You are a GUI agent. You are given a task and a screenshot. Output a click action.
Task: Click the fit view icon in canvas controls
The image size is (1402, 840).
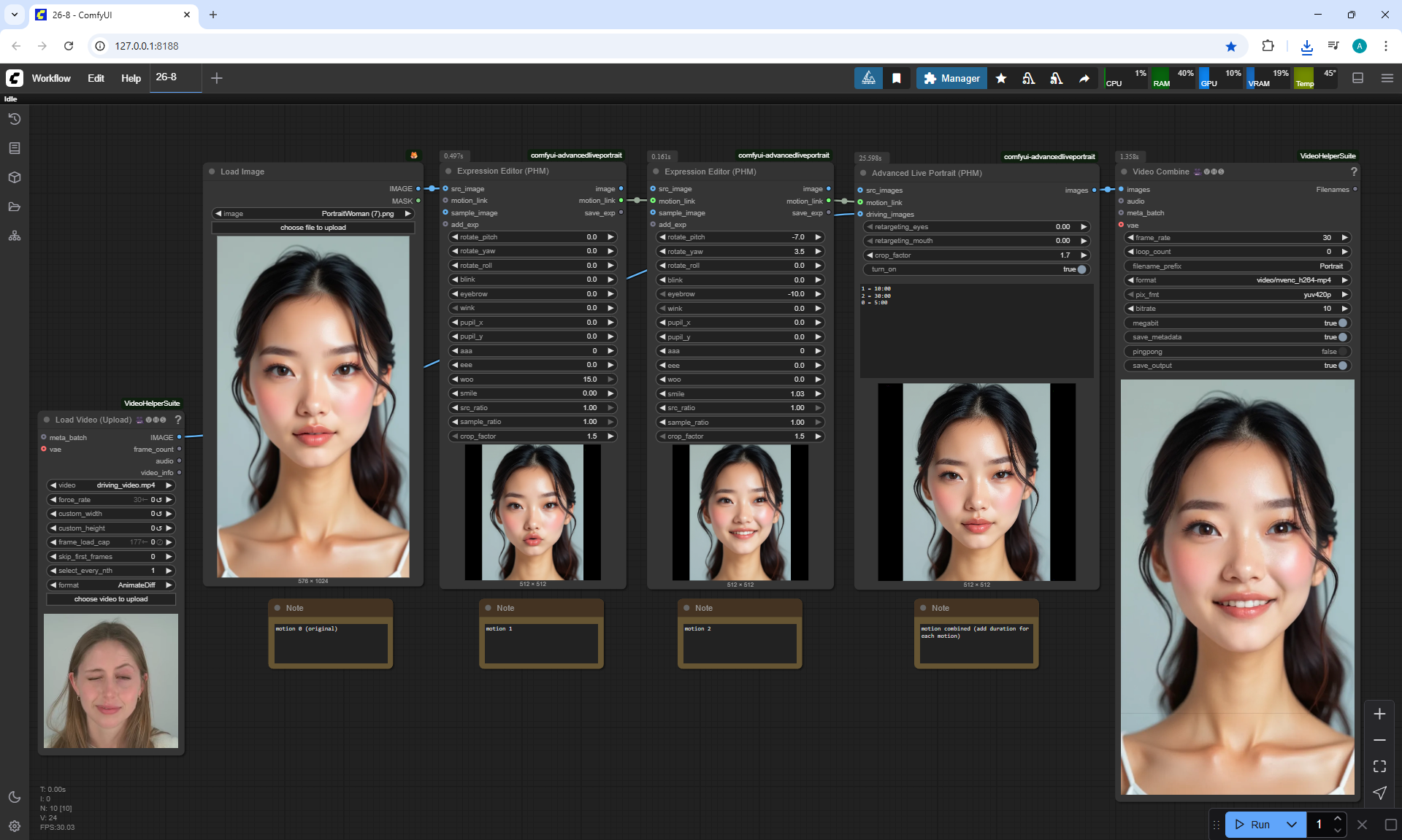point(1379,766)
